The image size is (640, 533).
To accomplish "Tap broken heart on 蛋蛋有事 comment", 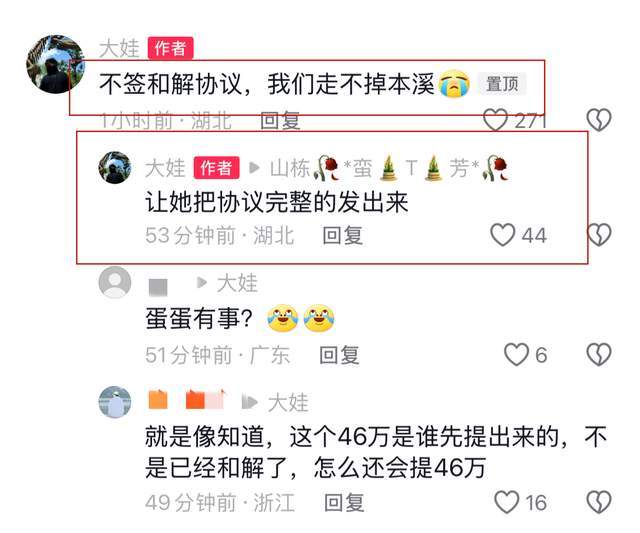I will [x=599, y=354].
